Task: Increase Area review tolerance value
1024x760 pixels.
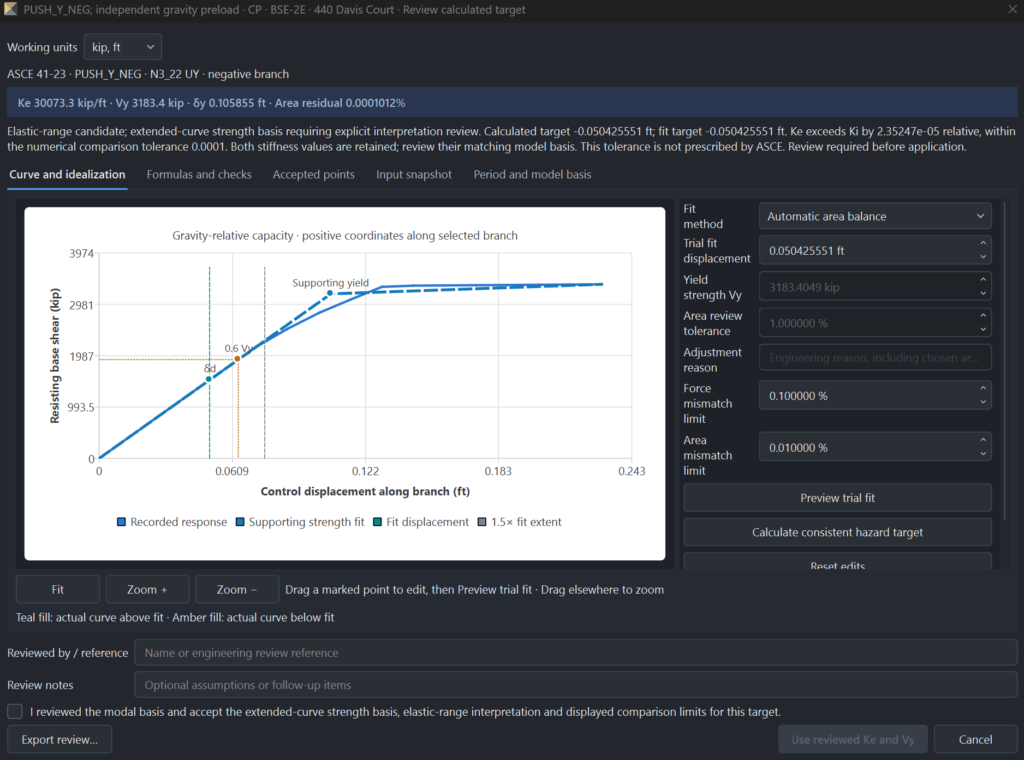Action: [983, 316]
